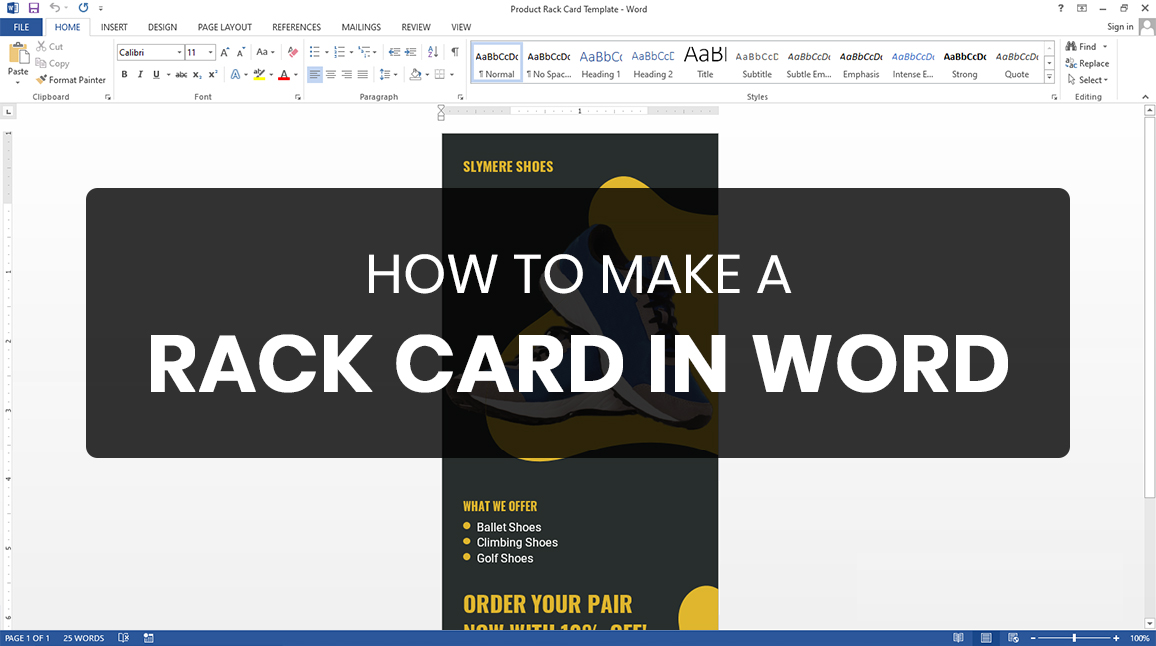Apply strikethrough to text
Viewport: 1156px width, 646px height.
181,73
